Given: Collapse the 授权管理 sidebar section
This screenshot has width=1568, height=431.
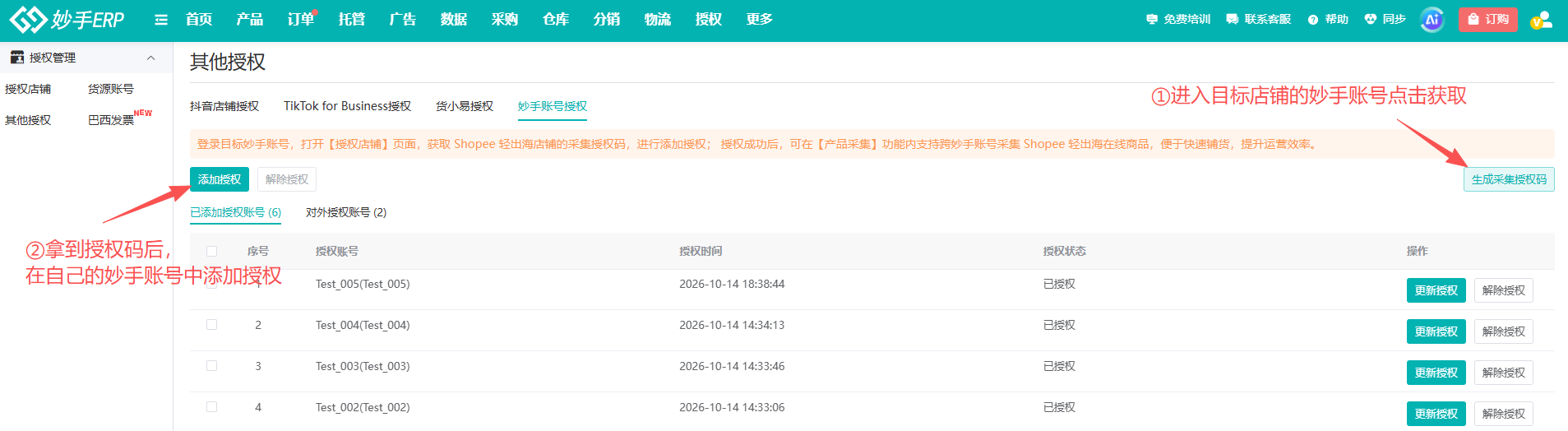Looking at the screenshot, I should [x=151, y=58].
